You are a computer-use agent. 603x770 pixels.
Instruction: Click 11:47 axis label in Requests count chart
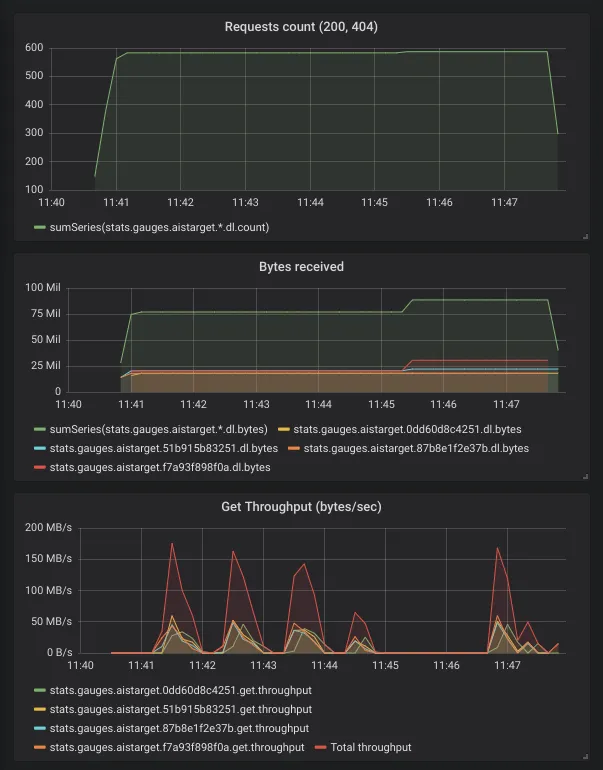tap(504, 202)
